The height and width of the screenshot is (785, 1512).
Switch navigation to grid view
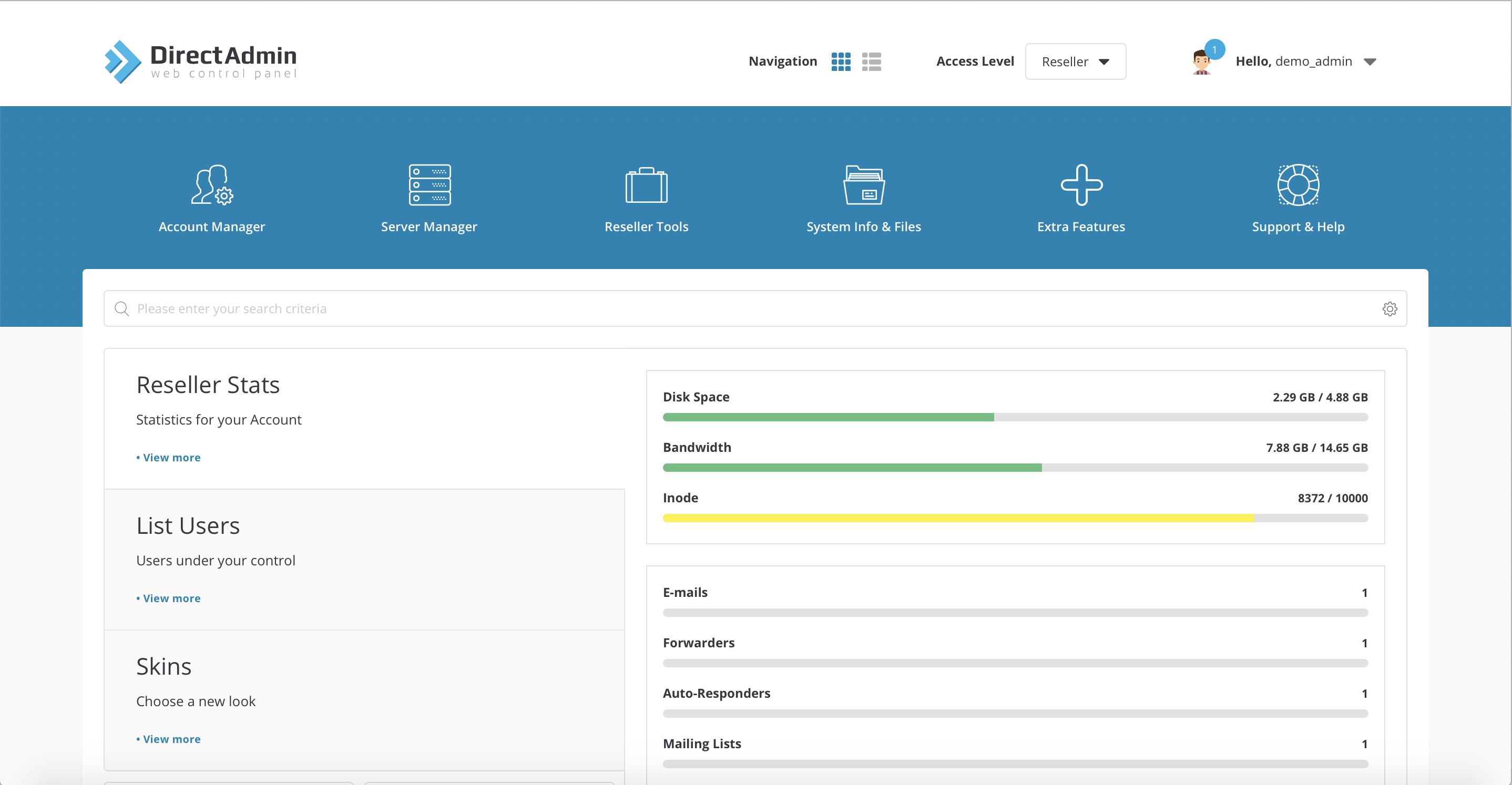[841, 61]
